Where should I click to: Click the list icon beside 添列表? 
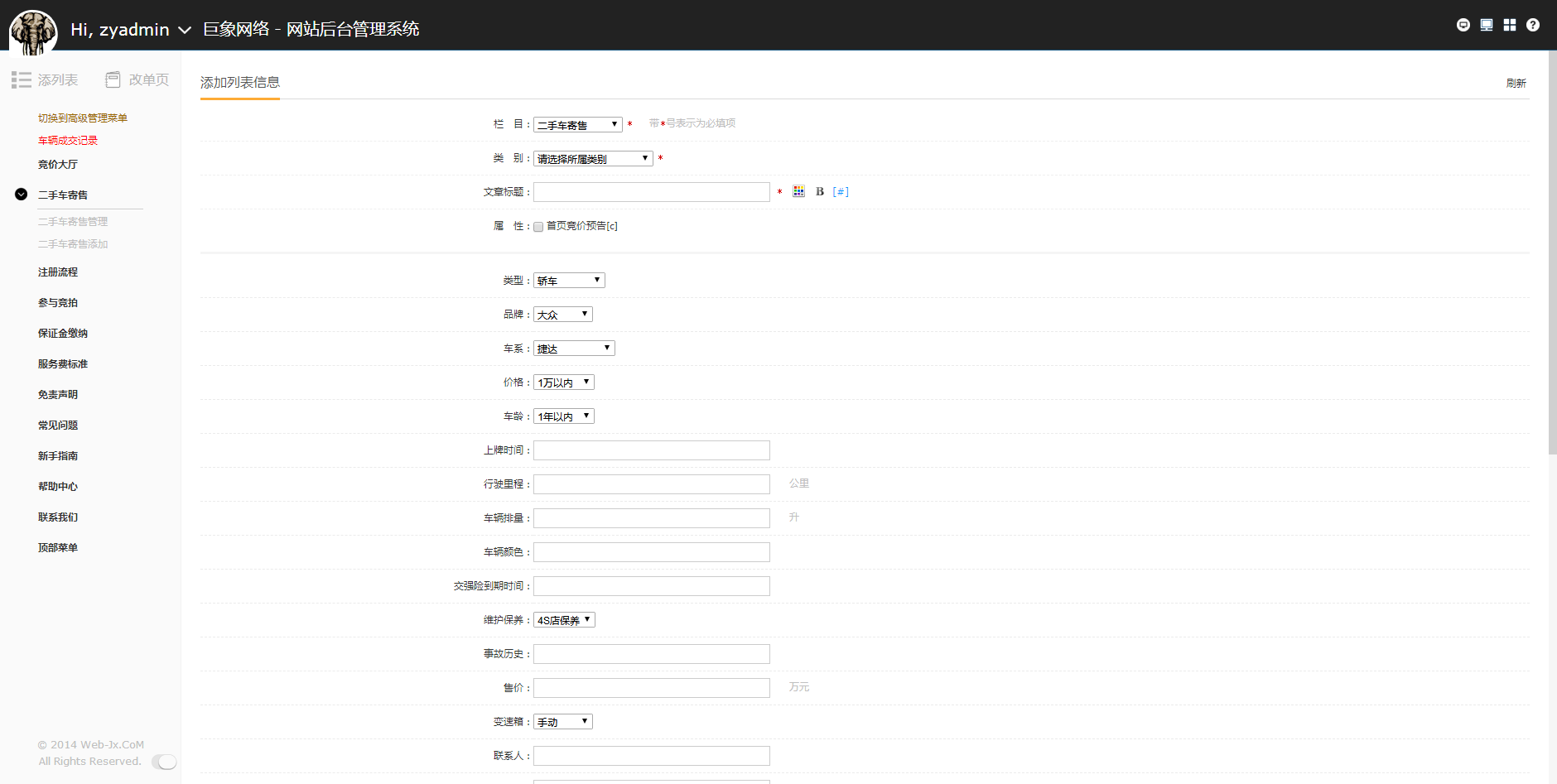(22, 79)
